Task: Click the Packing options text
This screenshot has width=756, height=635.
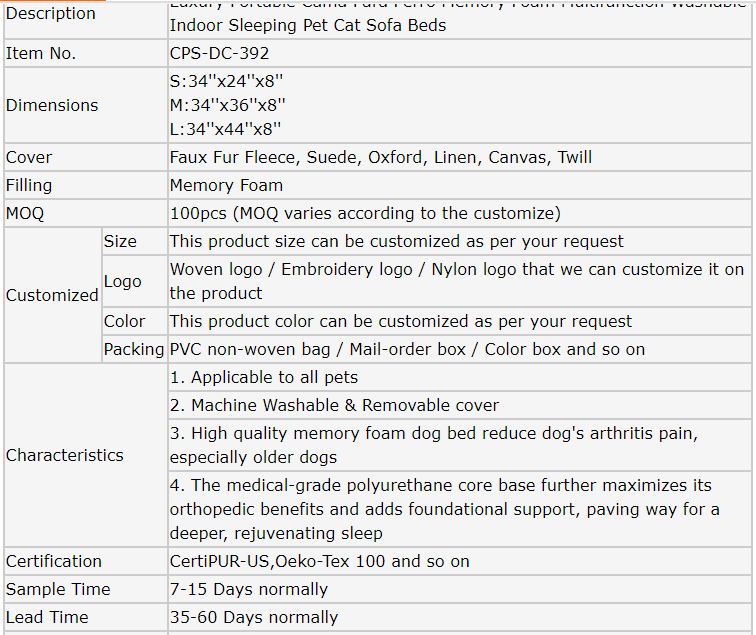Action: coord(407,349)
